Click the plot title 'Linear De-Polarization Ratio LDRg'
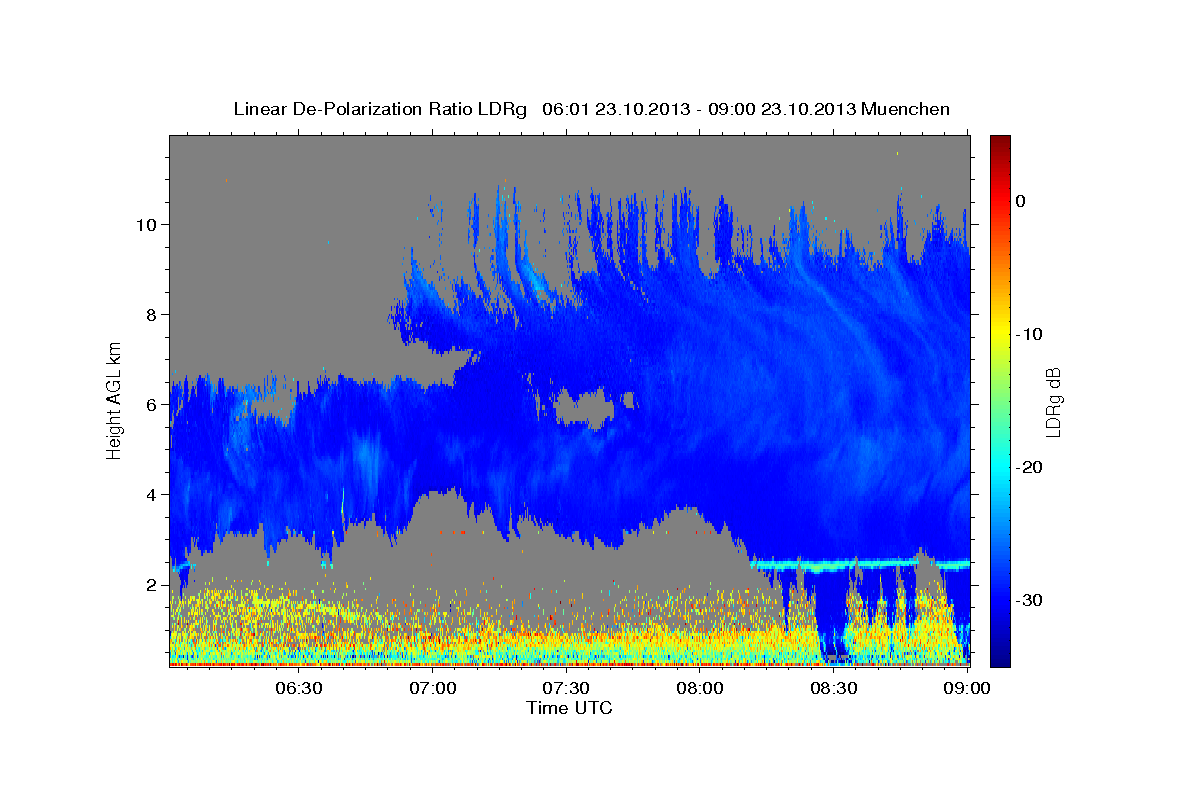1200x800 pixels. [380, 109]
